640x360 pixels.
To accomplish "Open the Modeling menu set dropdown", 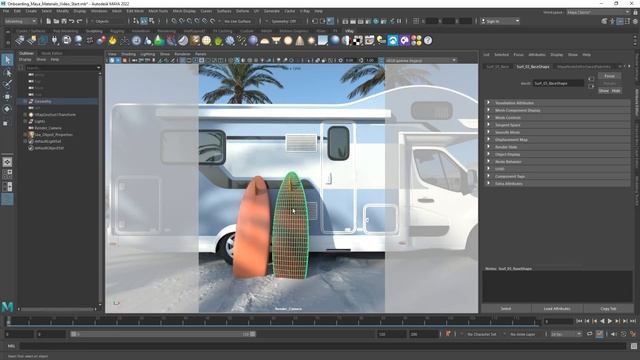I will (20, 21).
